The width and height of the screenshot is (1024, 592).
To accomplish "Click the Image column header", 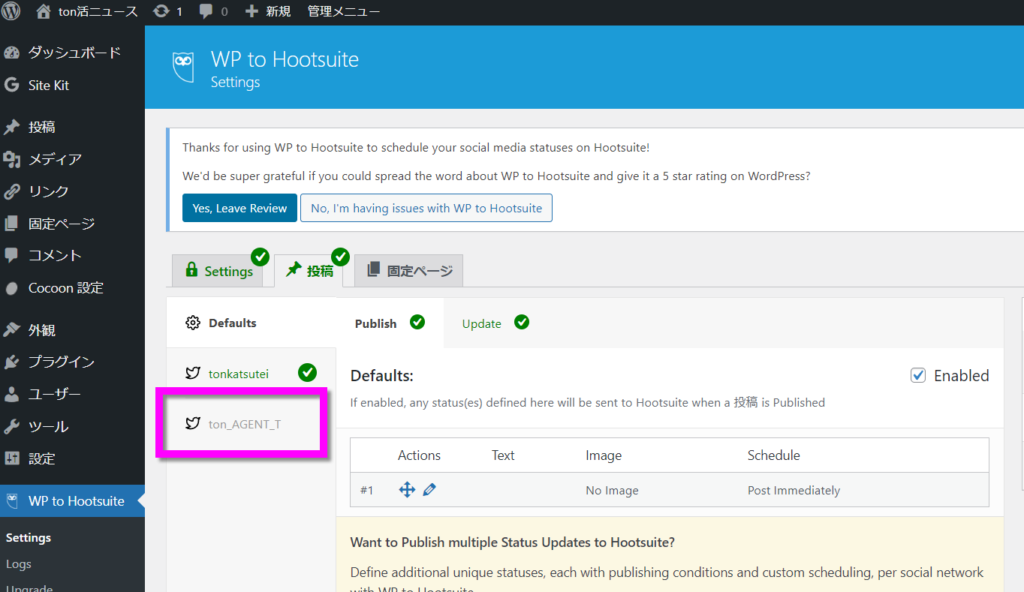I will [603, 455].
